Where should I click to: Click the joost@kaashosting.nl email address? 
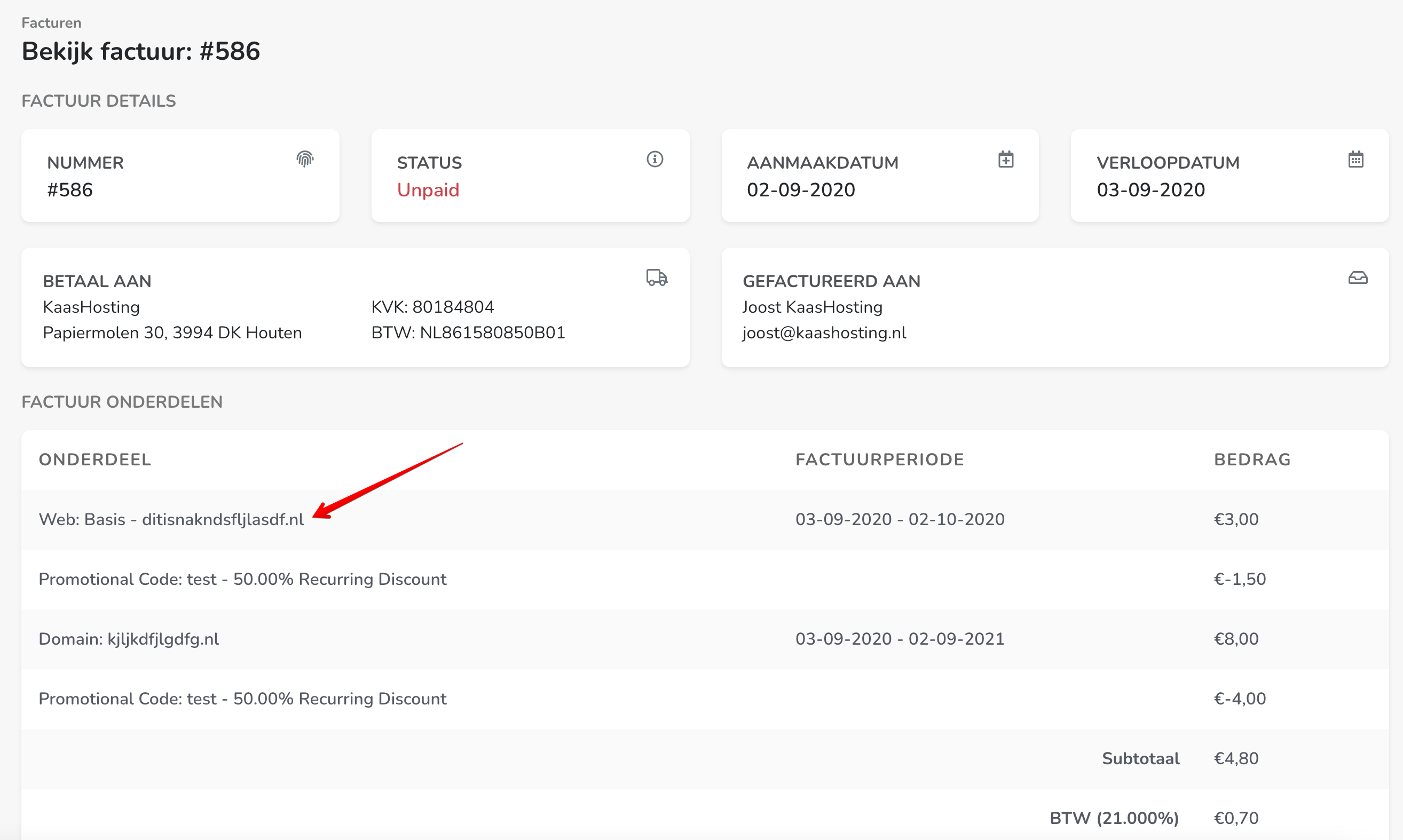(x=824, y=333)
